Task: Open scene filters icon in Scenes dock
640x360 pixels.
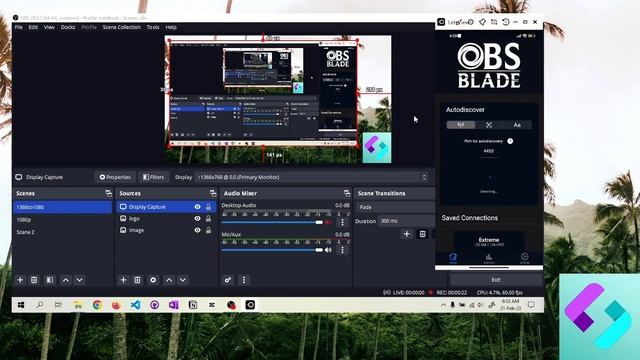Action: (x=49, y=280)
